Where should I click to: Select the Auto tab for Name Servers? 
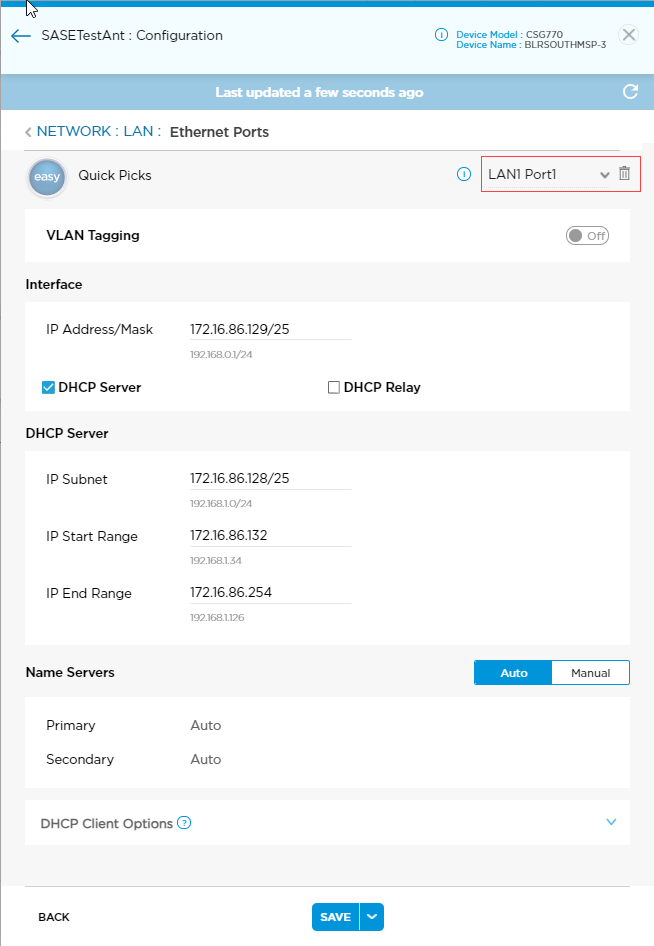tap(513, 672)
